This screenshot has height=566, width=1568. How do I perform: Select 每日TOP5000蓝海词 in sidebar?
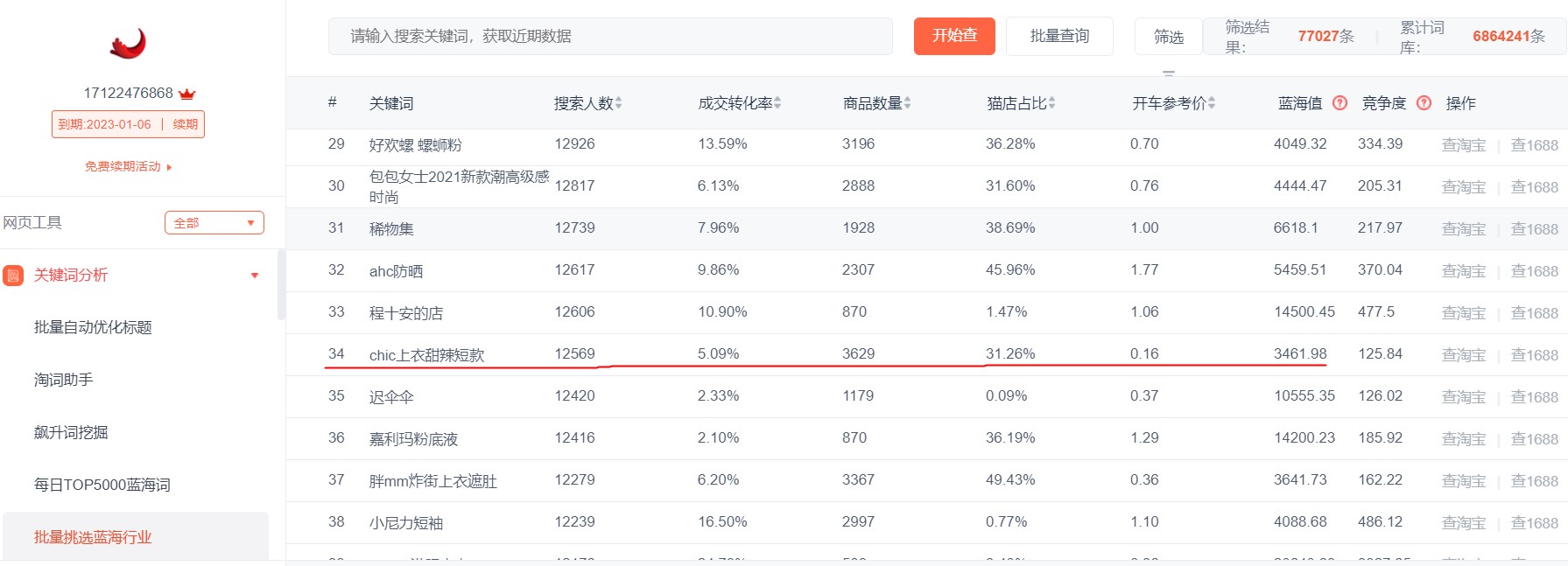click(102, 485)
